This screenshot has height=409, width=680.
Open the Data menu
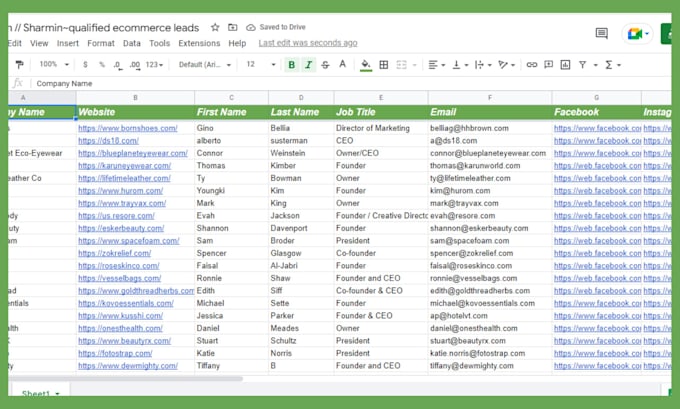coord(131,43)
